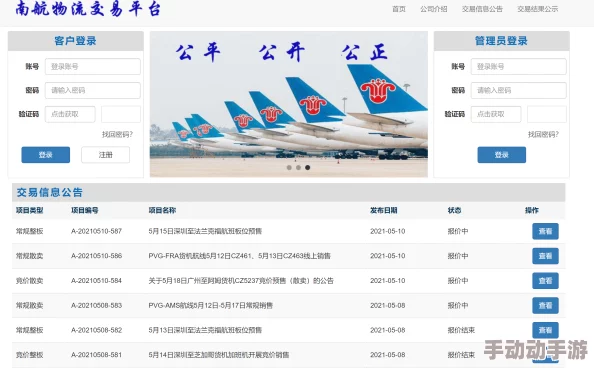Focus the admin login 账号 field
This screenshot has width=594, height=368.
(x=519, y=67)
